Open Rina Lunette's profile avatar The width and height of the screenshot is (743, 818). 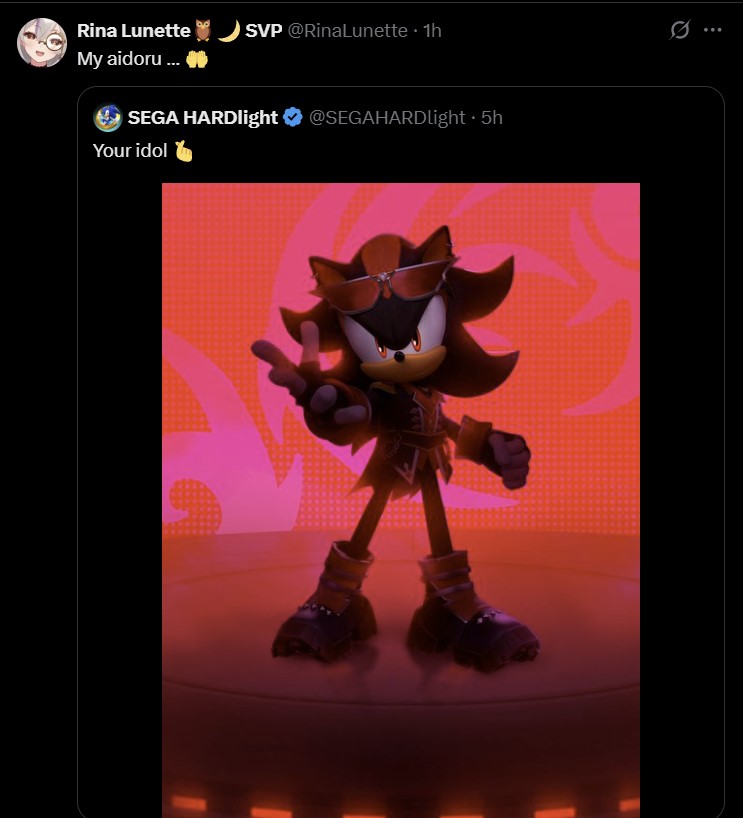pos(42,43)
